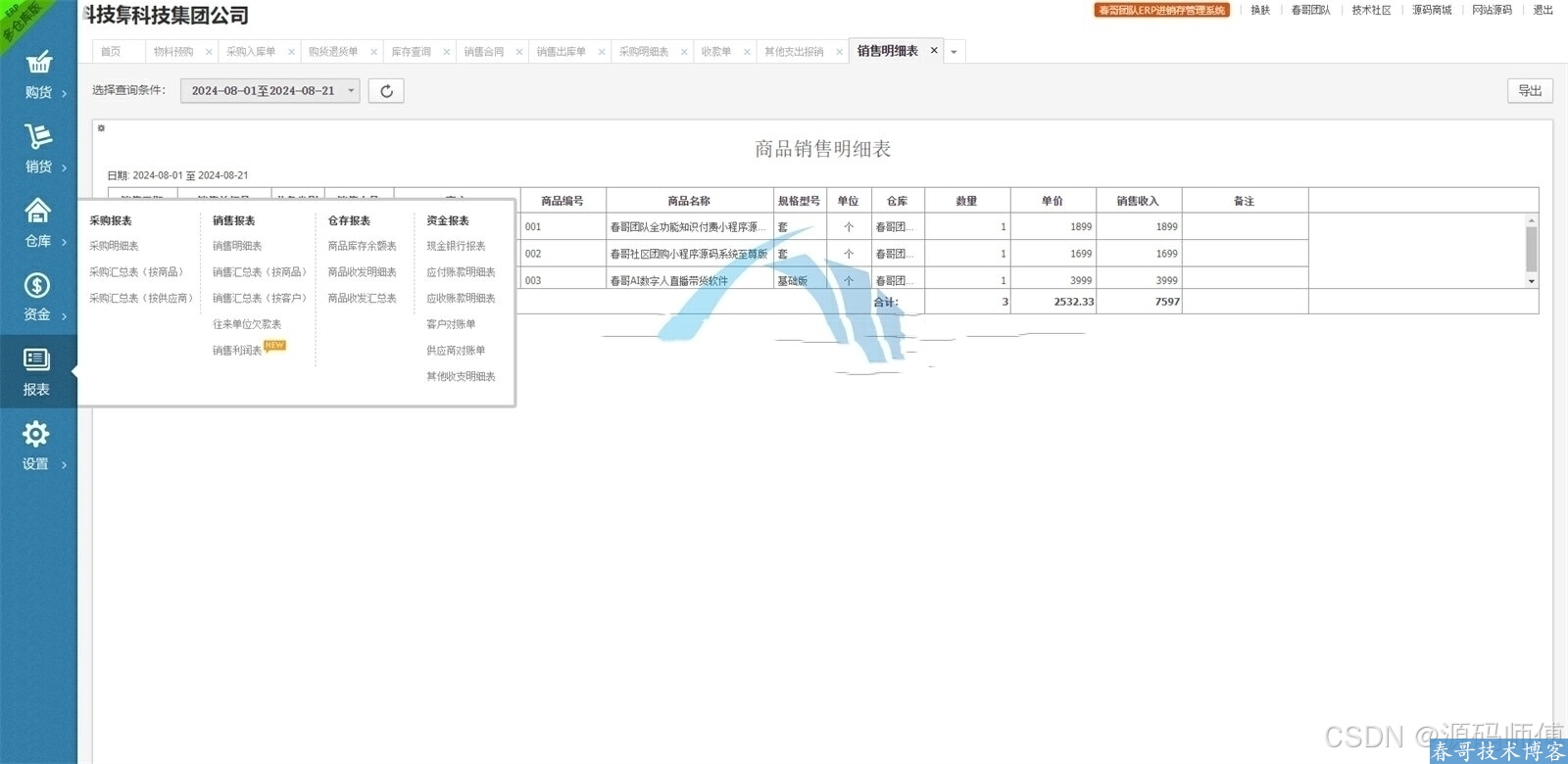The height and width of the screenshot is (764, 1568).
Task: Open 应付账款明细表 report
Action: (x=461, y=272)
